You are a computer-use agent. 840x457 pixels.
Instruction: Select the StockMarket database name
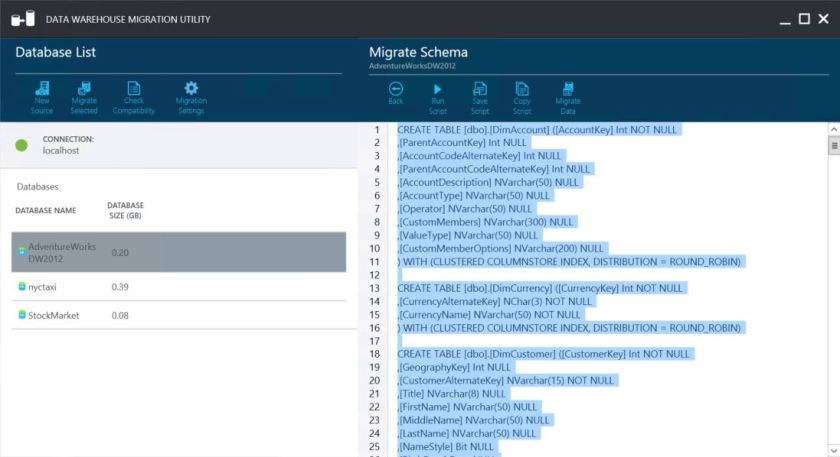(54, 316)
